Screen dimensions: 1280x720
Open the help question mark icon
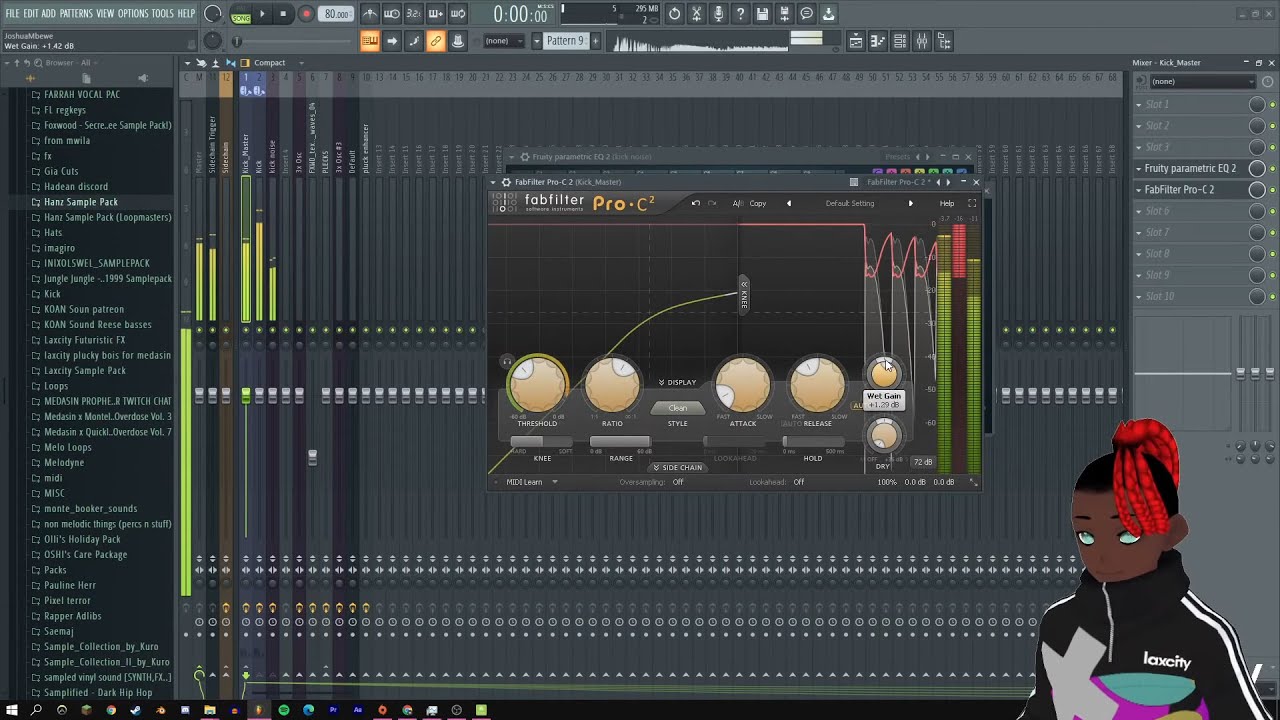click(x=740, y=14)
